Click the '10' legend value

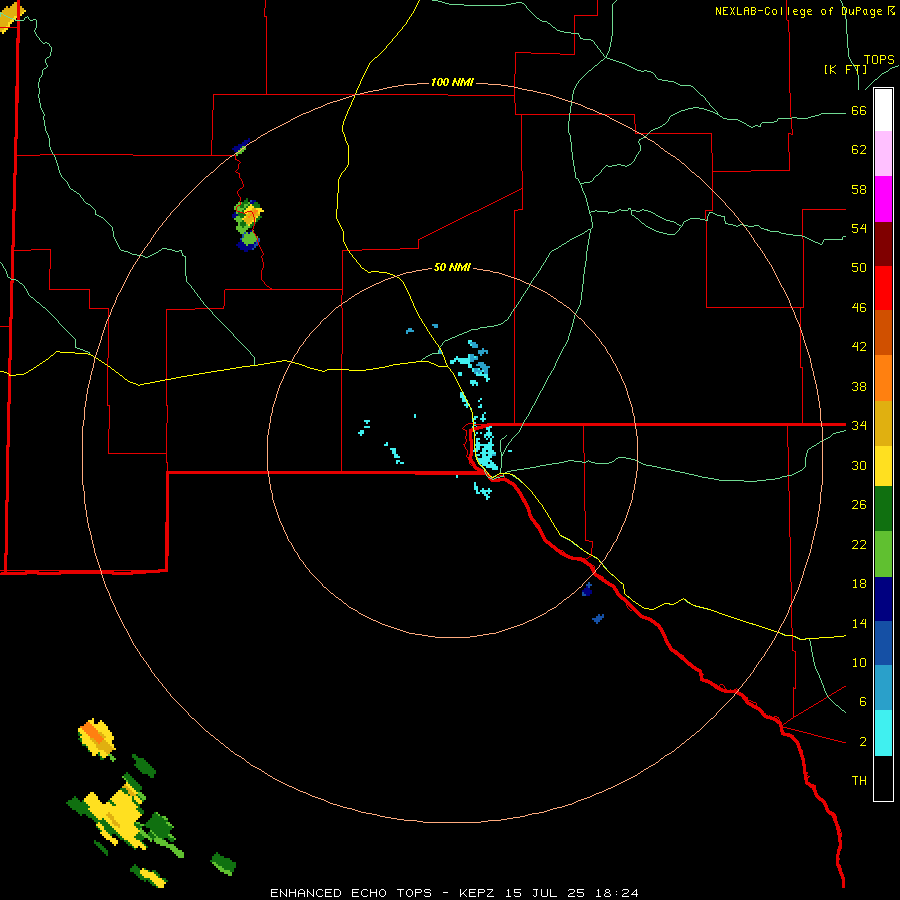[859, 663]
